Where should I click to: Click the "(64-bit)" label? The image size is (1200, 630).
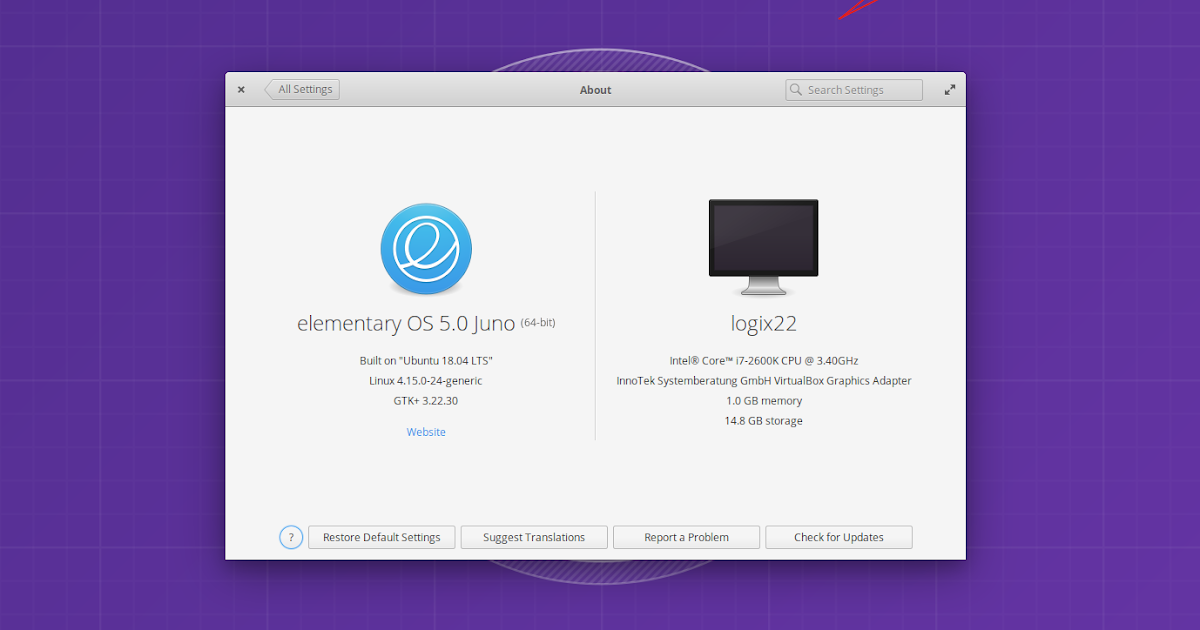538,322
